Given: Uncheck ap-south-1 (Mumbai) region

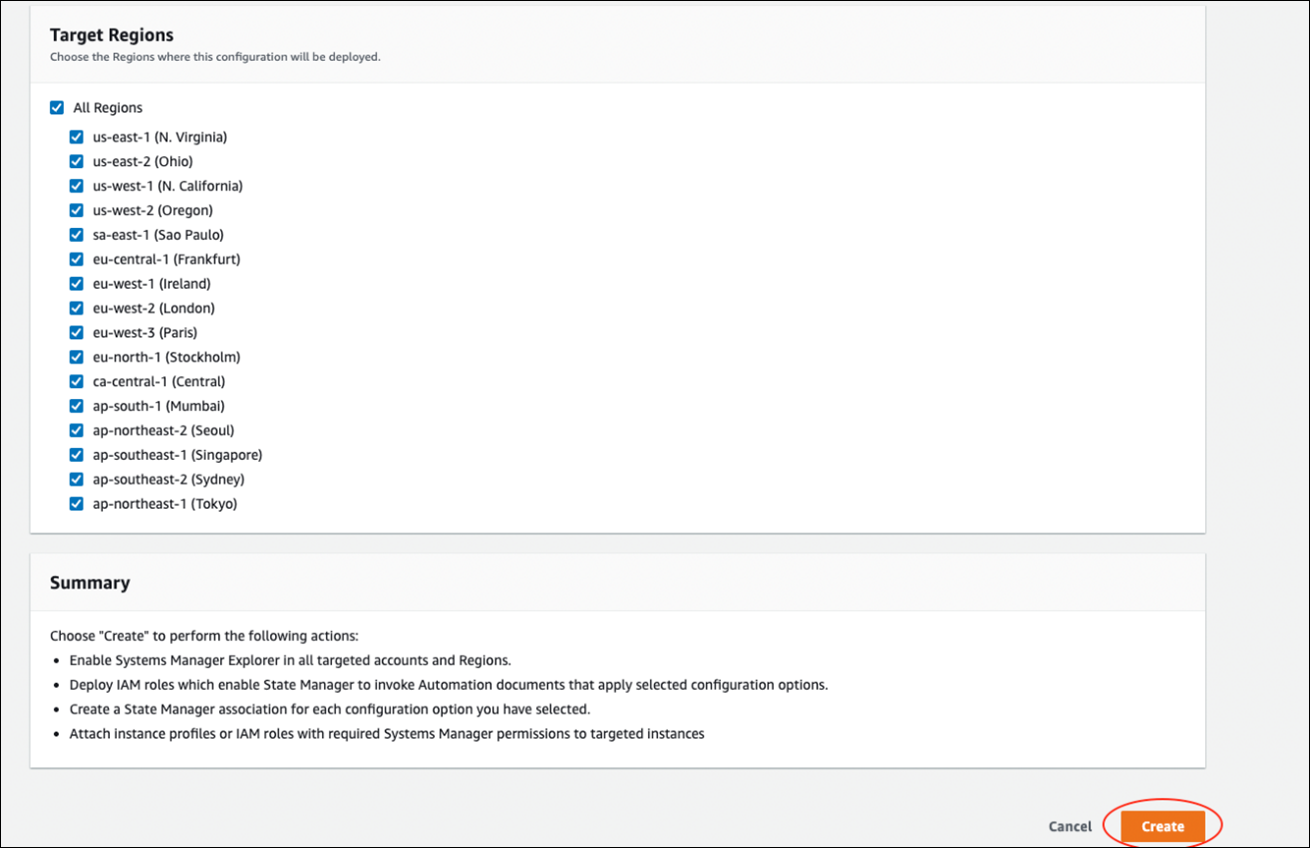Looking at the screenshot, I should 76,406.
